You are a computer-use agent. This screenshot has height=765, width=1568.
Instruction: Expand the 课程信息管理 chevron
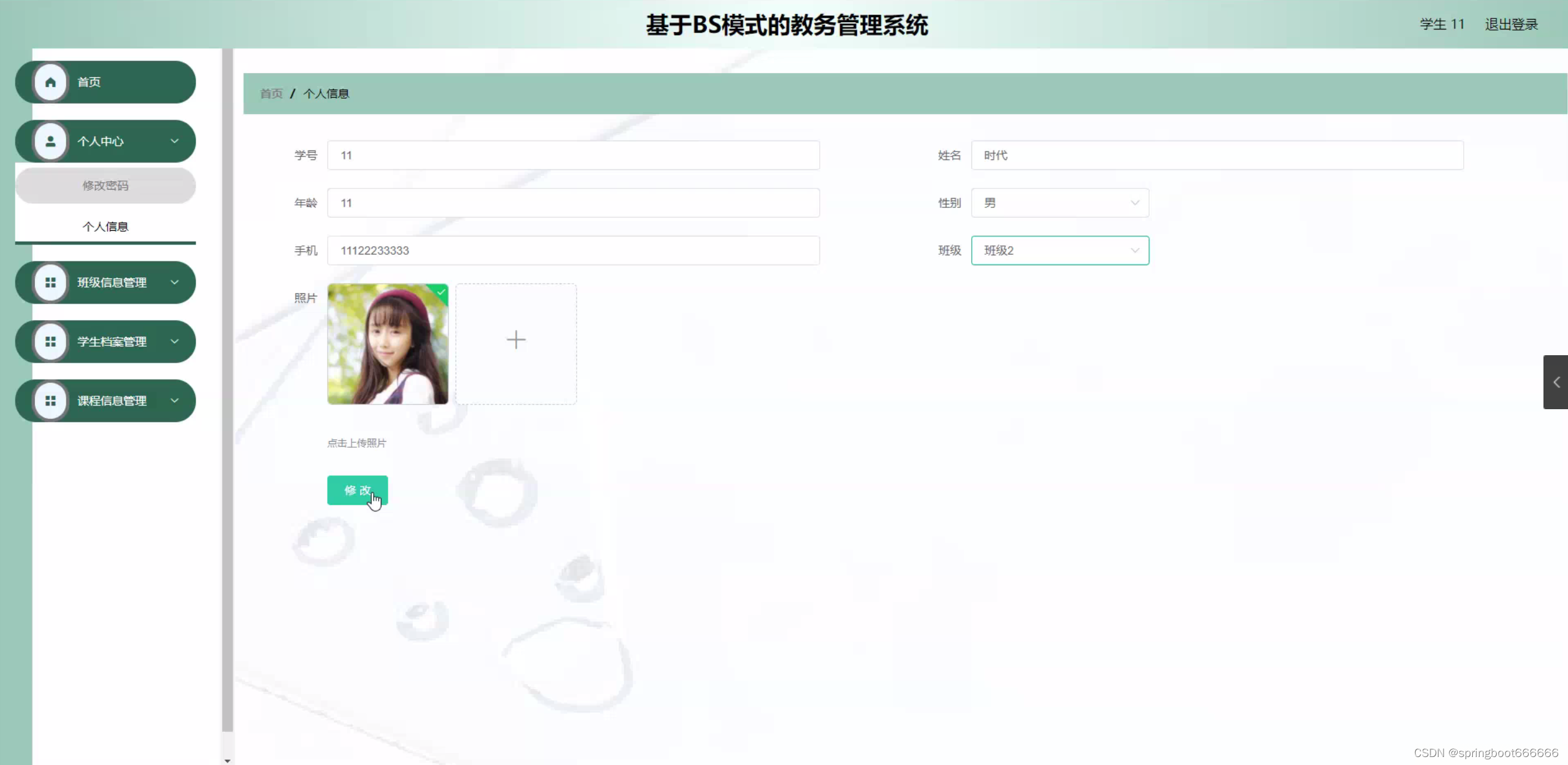(x=175, y=401)
